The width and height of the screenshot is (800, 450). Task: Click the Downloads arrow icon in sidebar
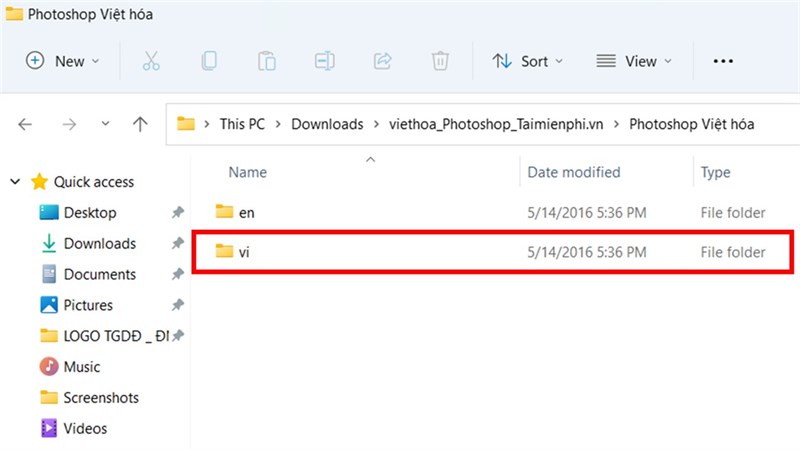click(49, 243)
